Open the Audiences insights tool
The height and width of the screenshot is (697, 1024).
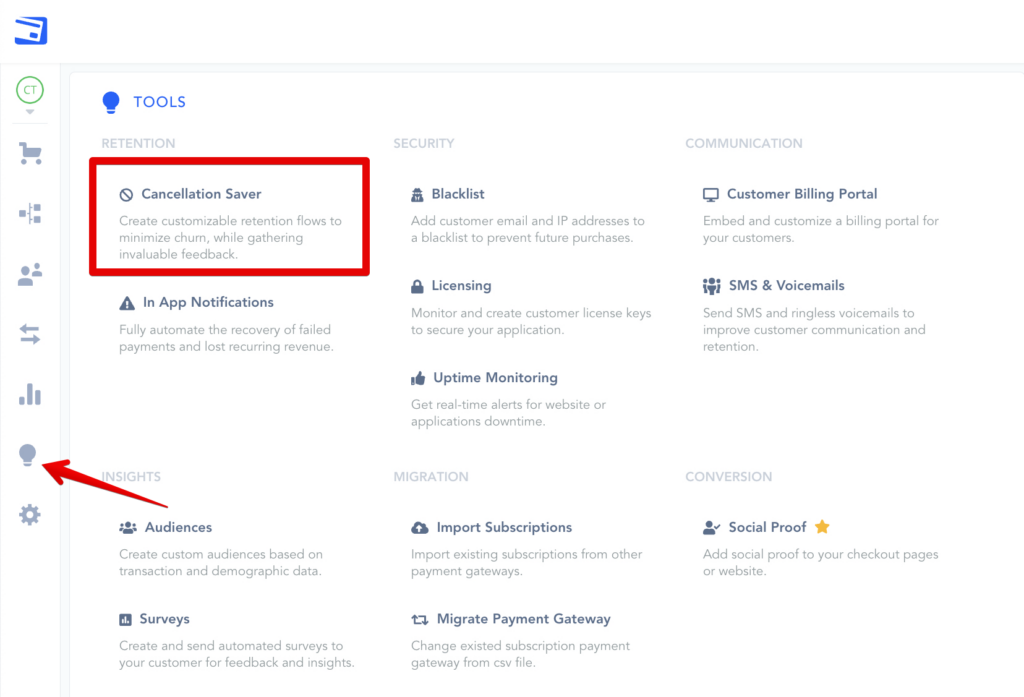click(178, 527)
